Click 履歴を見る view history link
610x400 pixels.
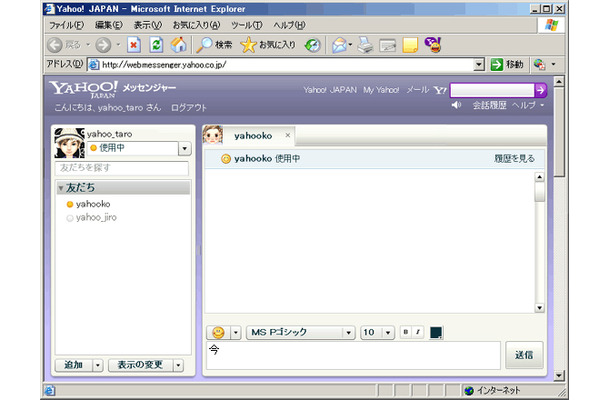tap(514, 159)
